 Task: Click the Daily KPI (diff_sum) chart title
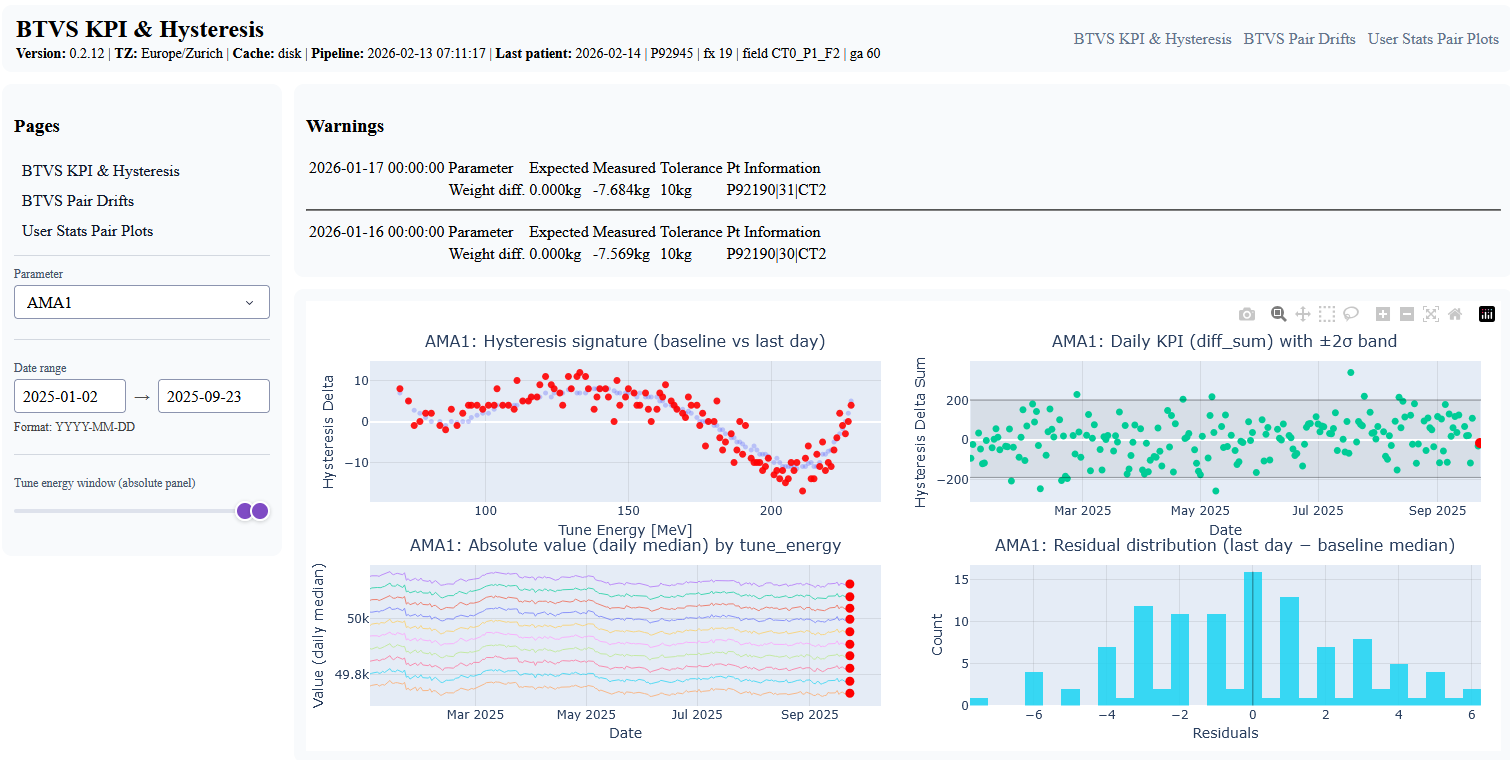tap(1224, 341)
